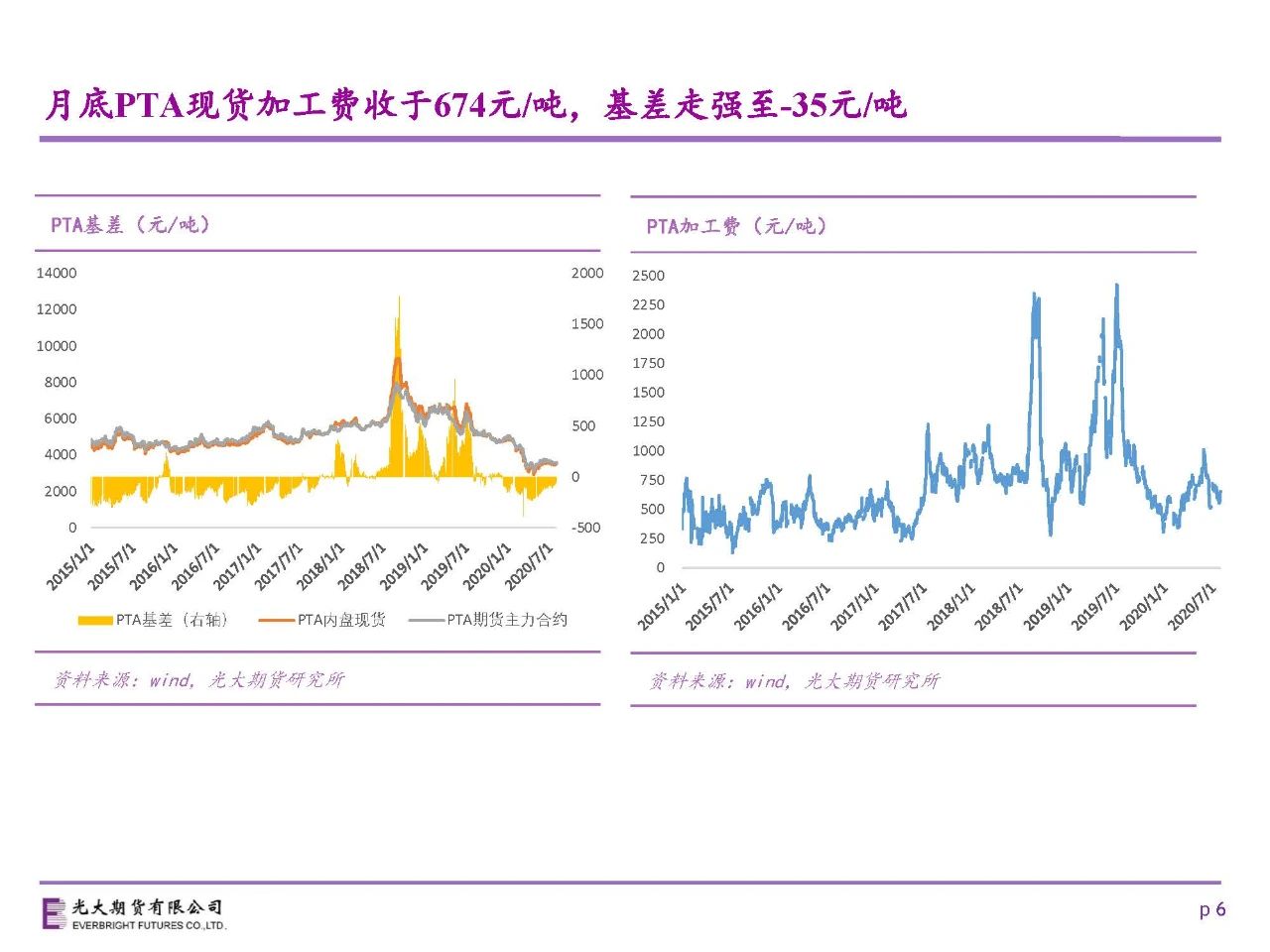Click the "-500" right-axis label in PTA基差 chart

click(586, 528)
